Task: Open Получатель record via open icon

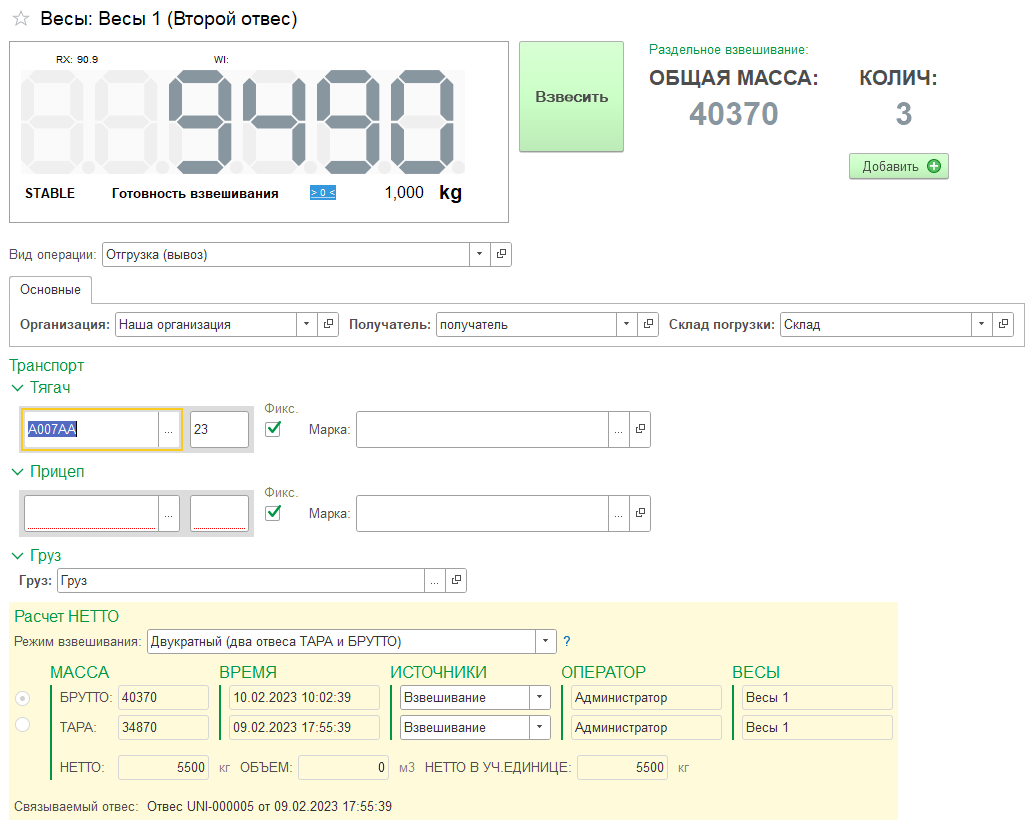Action: coord(649,325)
